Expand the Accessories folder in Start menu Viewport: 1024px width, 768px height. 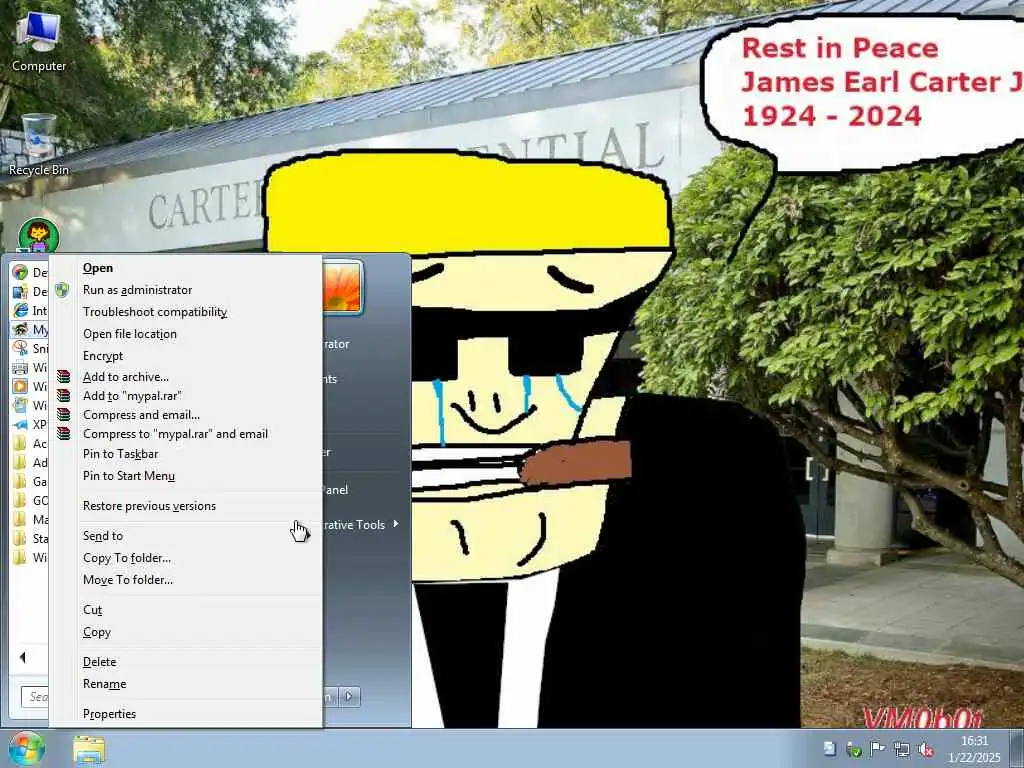click(30, 443)
